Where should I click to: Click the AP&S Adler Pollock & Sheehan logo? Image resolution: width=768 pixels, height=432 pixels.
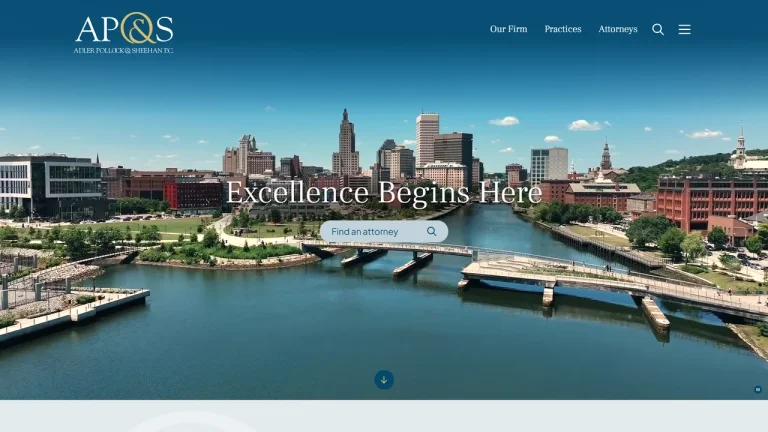pyautogui.click(x=124, y=33)
